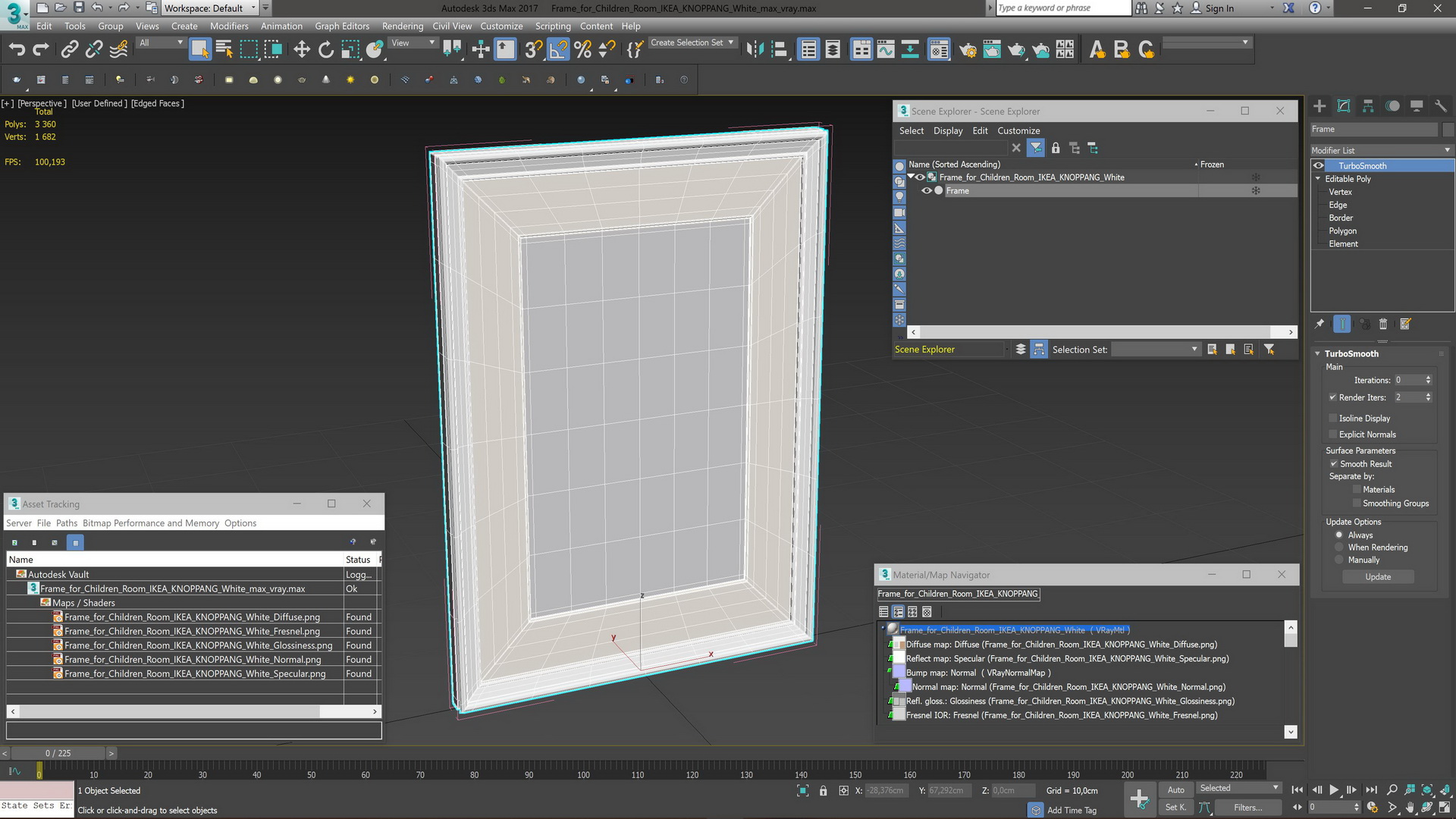Click the Remove modifier trash icon
This screenshot has width=1456, height=819.
point(1383,325)
